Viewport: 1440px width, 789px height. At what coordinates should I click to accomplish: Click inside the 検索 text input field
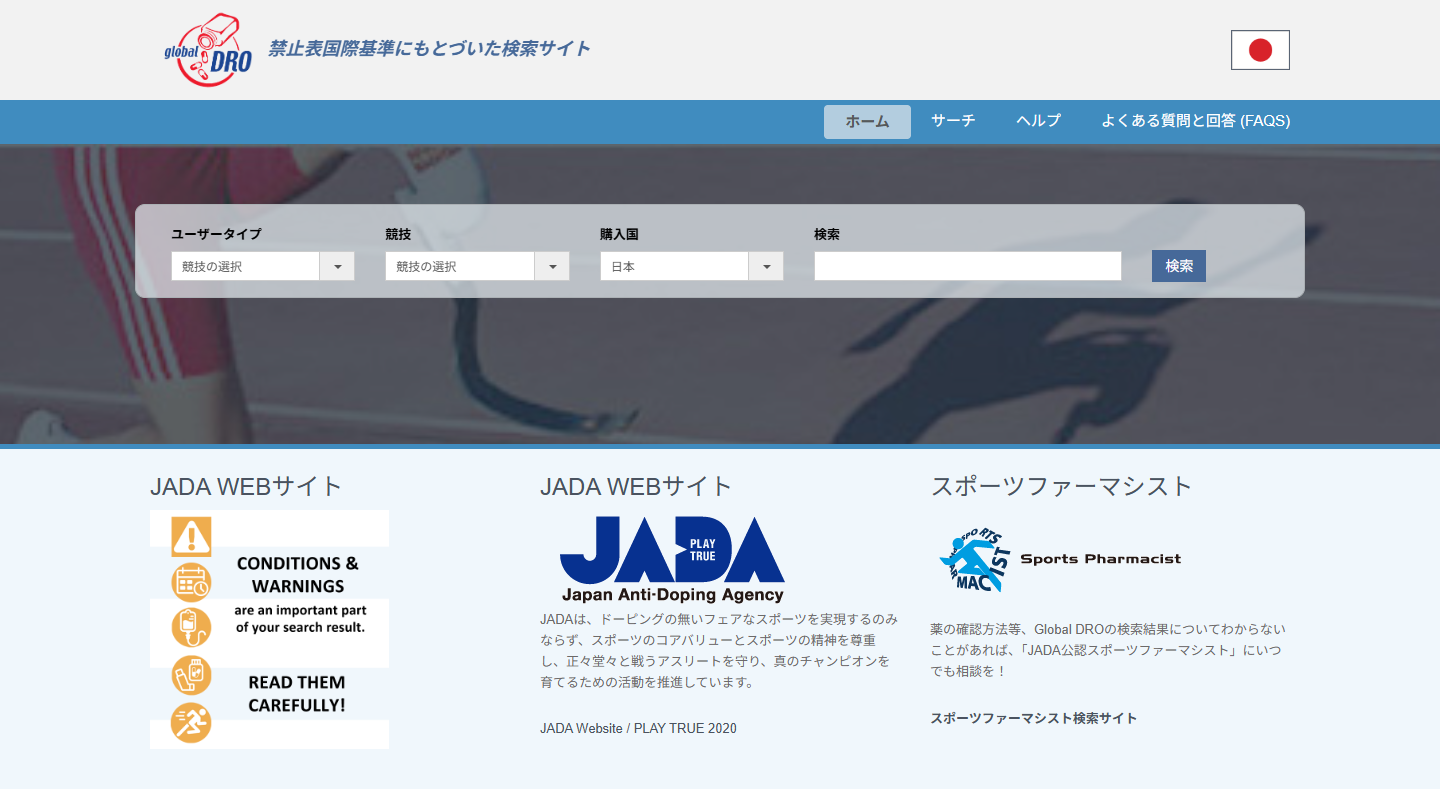click(967, 266)
